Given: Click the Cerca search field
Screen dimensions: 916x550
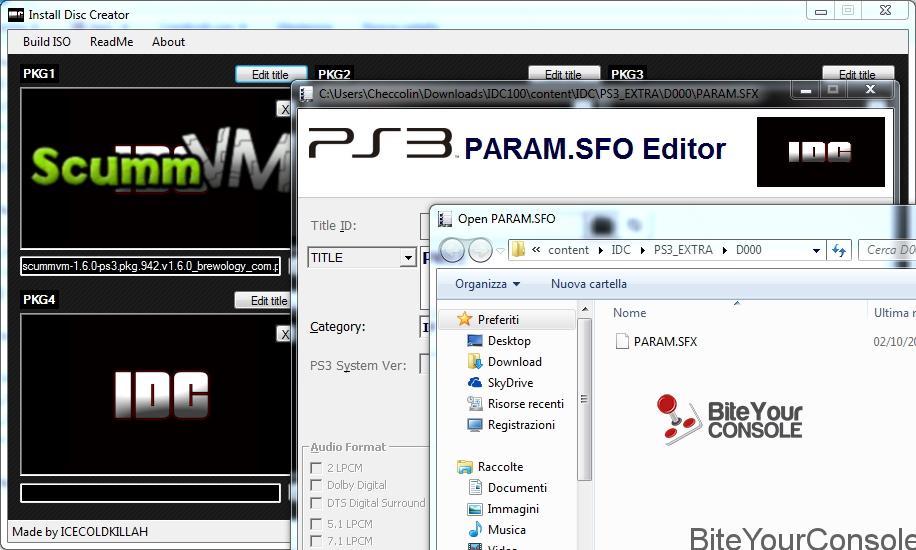Looking at the screenshot, I should pos(887,250).
